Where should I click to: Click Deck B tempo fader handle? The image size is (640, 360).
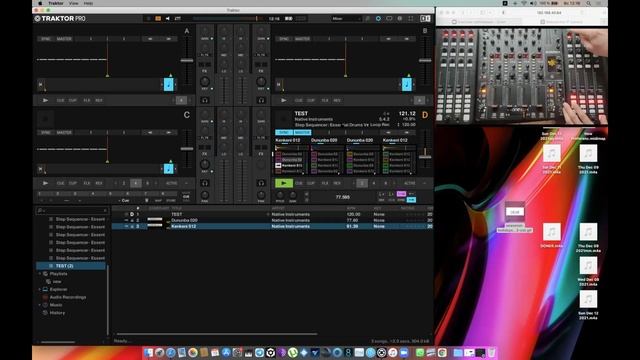tap(425, 60)
